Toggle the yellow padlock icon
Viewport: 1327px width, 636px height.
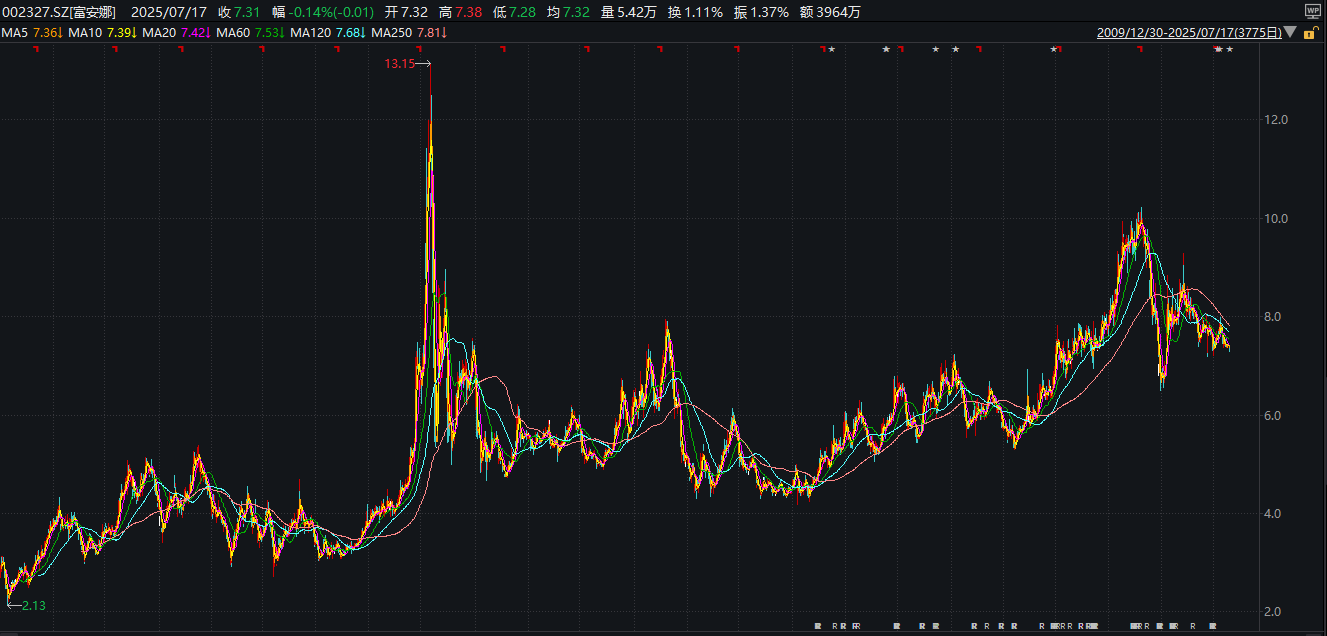click(1313, 33)
